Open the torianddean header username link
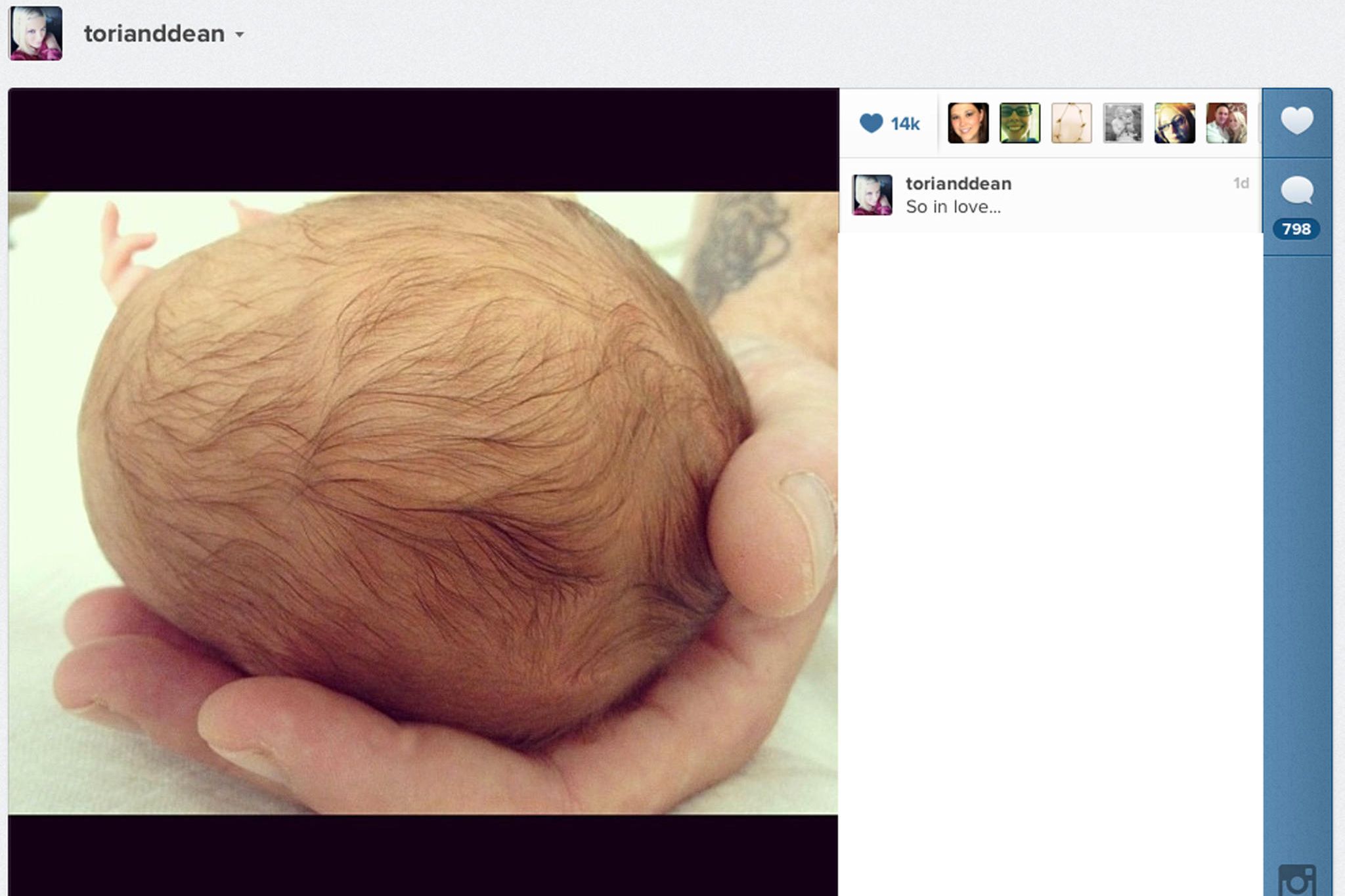 tap(154, 33)
